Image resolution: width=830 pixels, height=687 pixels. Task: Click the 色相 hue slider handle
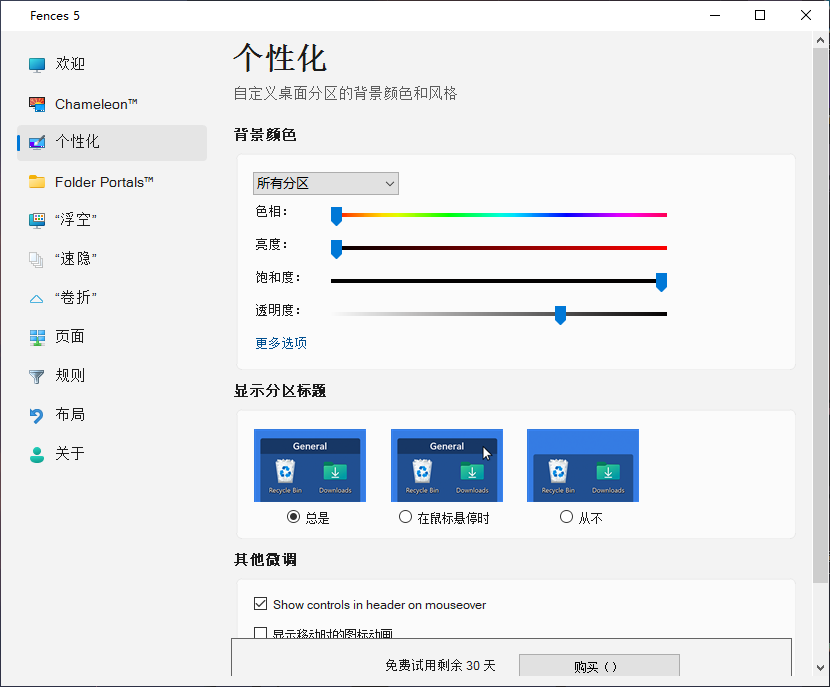click(336, 216)
